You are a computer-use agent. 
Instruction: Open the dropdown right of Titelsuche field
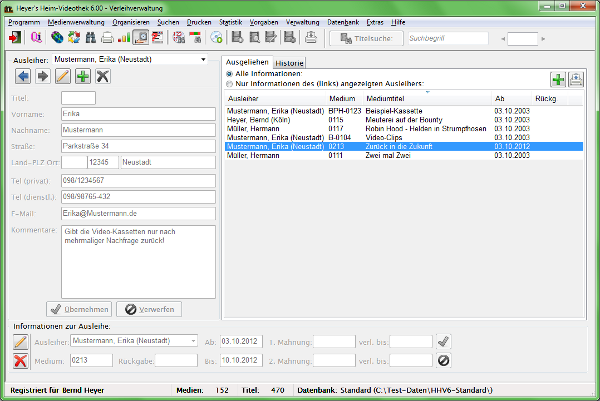click(x=496, y=38)
